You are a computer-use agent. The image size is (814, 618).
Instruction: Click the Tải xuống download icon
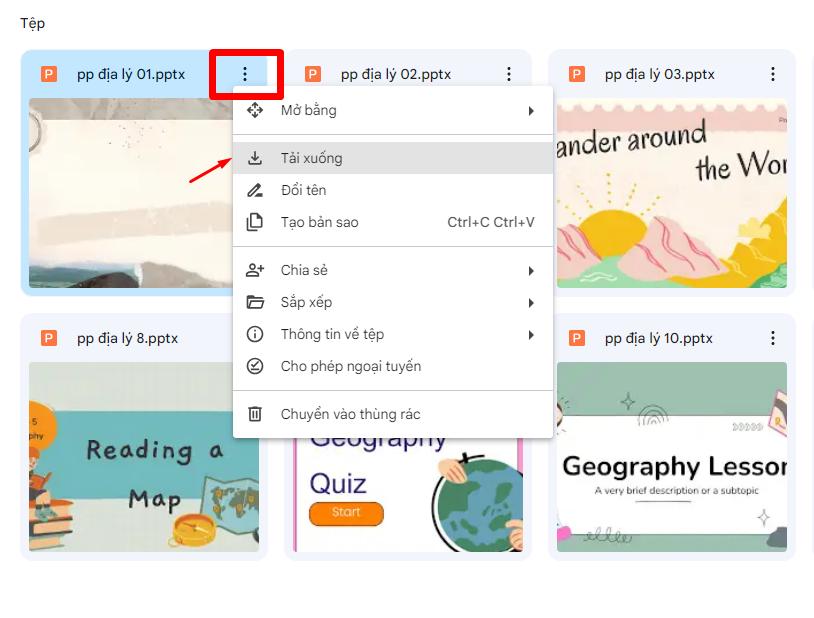pos(256,158)
